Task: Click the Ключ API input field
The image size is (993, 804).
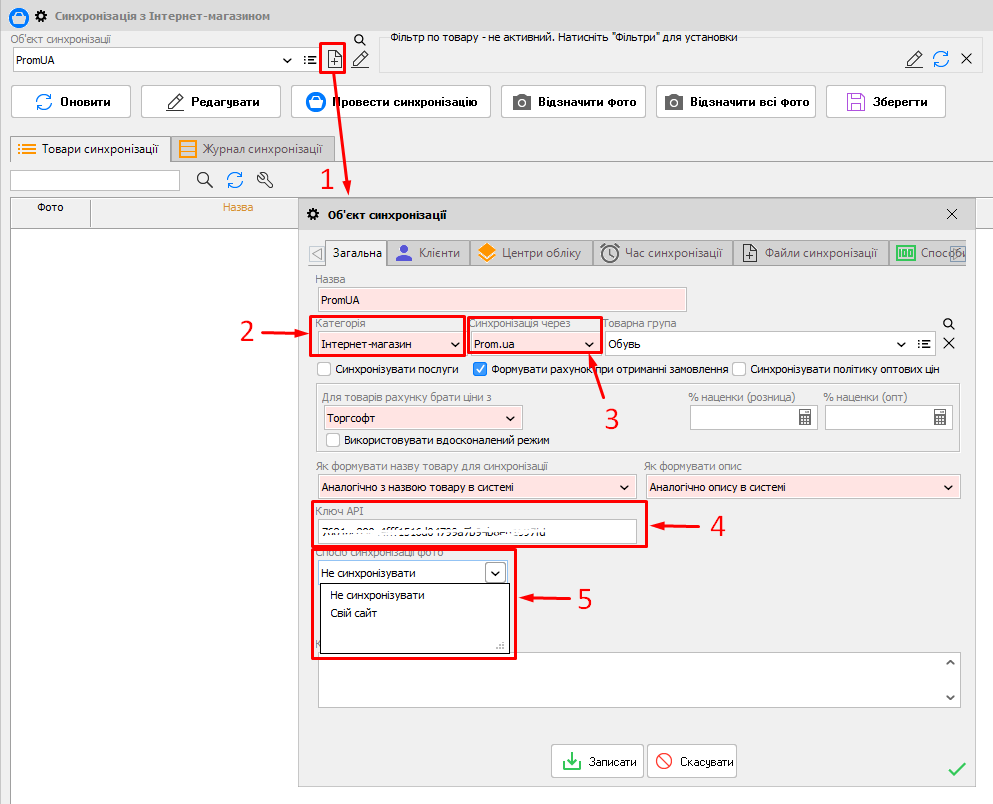Action: [477, 531]
